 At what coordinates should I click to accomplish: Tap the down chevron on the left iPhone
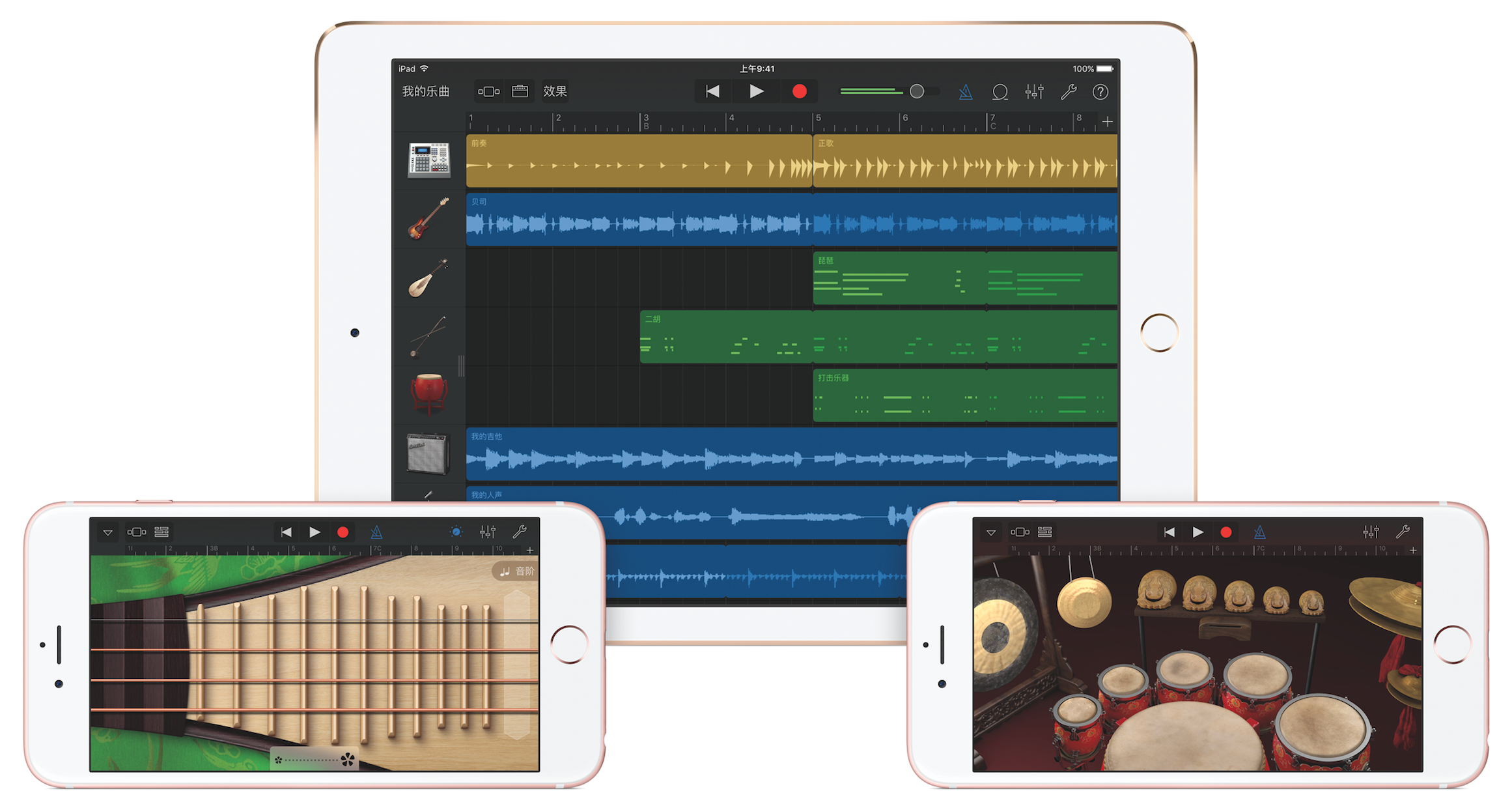click(107, 532)
